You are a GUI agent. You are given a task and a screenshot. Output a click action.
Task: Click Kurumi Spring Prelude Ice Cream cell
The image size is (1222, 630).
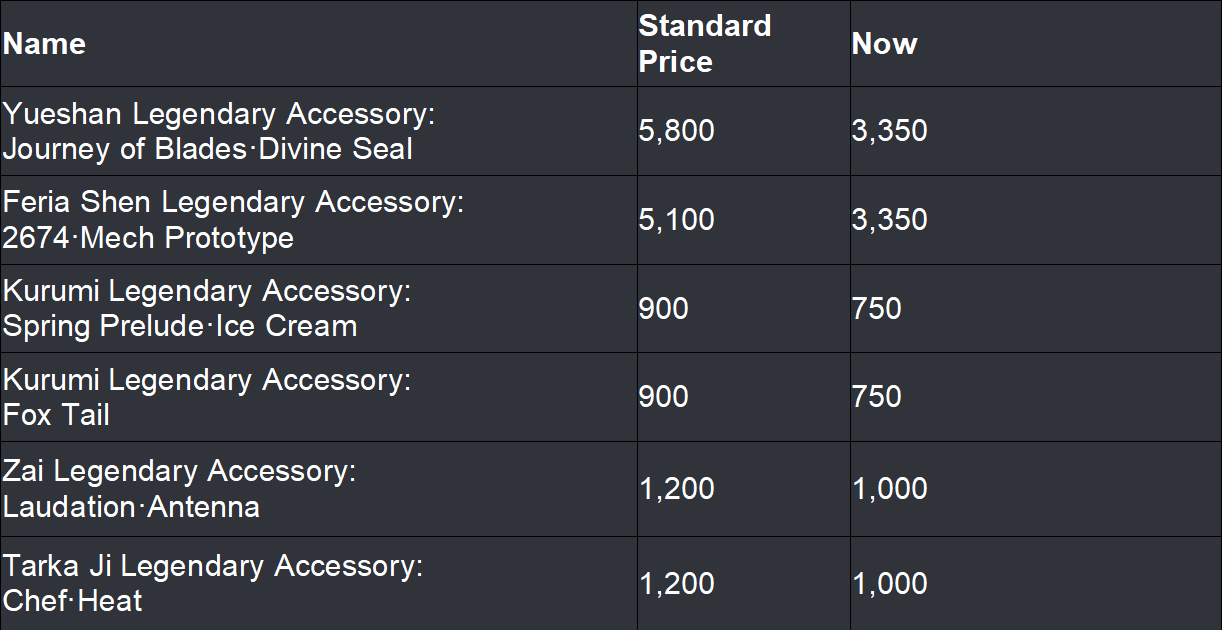coord(207,309)
